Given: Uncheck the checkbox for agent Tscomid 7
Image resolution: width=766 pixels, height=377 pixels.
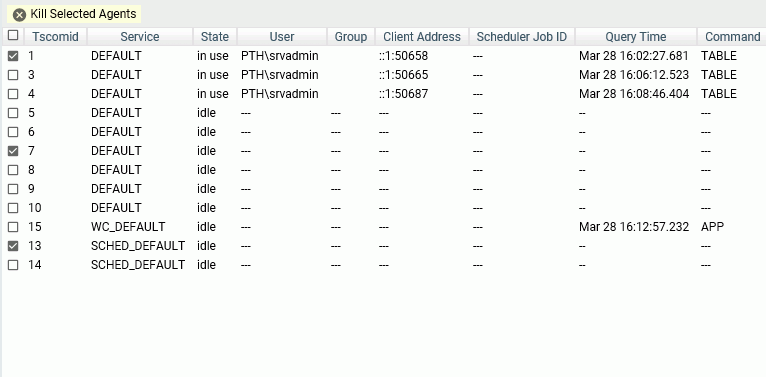Looking at the screenshot, I should tap(13, 151).
